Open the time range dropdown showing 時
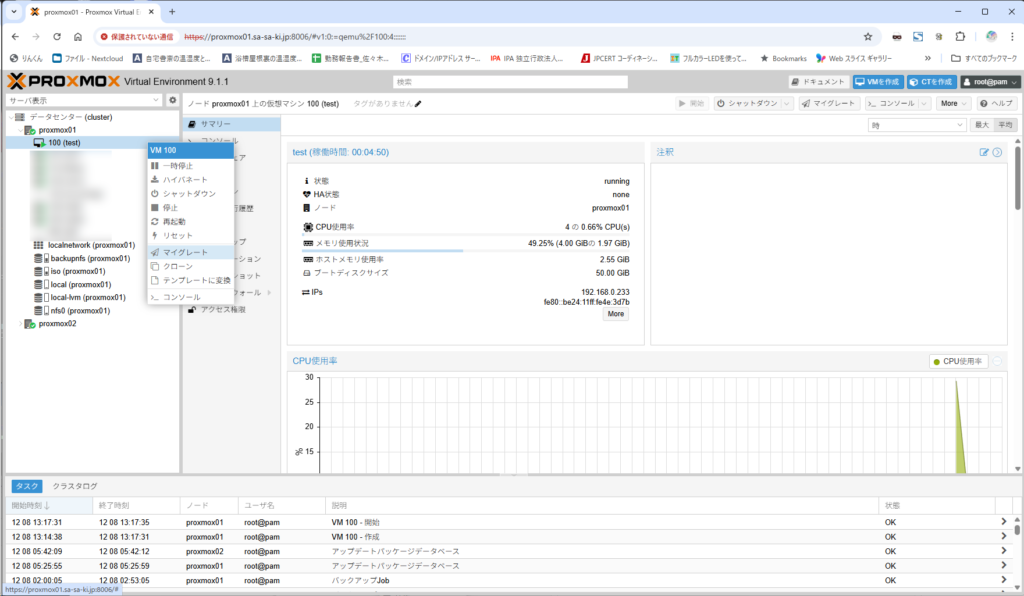This screenshot has height=596, width=1024. (916, 125)
